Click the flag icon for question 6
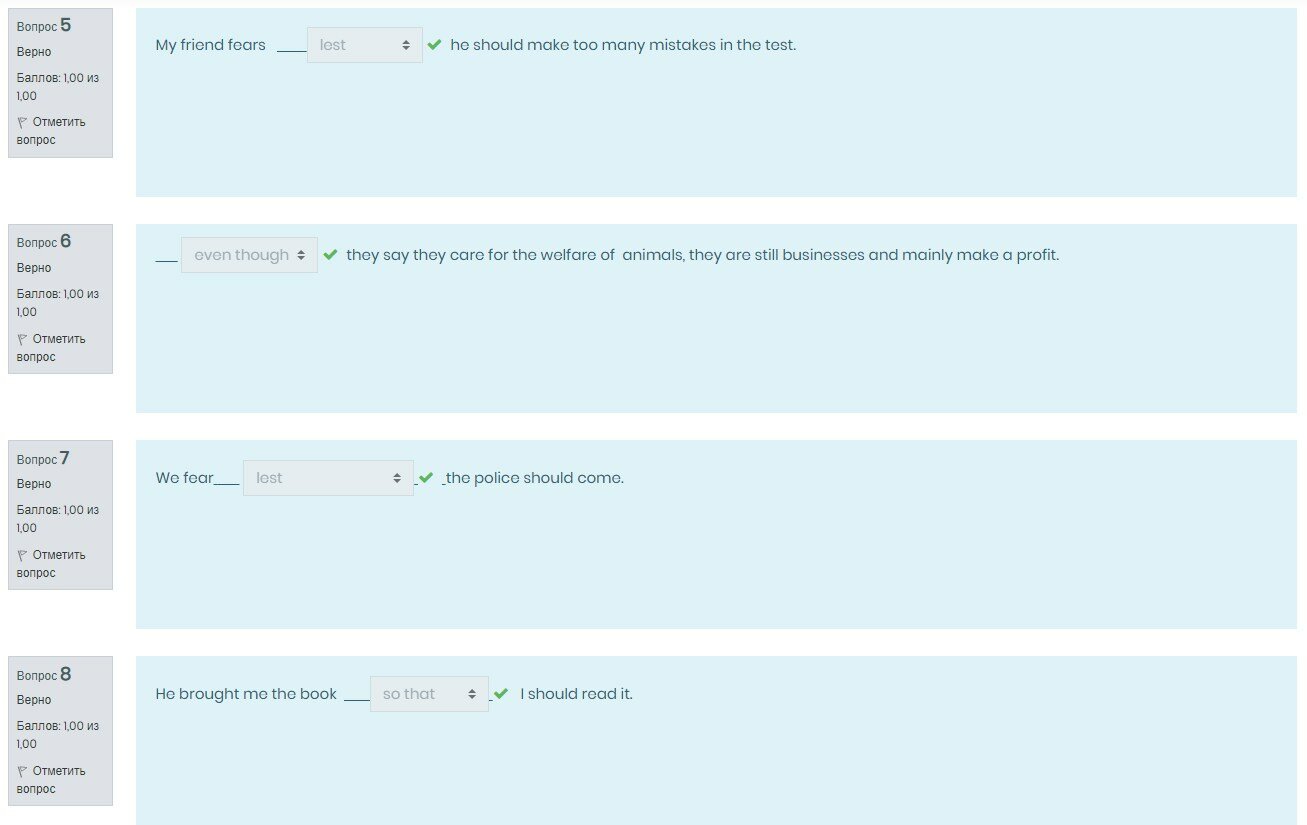The height and width of the screenshot is (825, 1307). (x=22, y=339)
